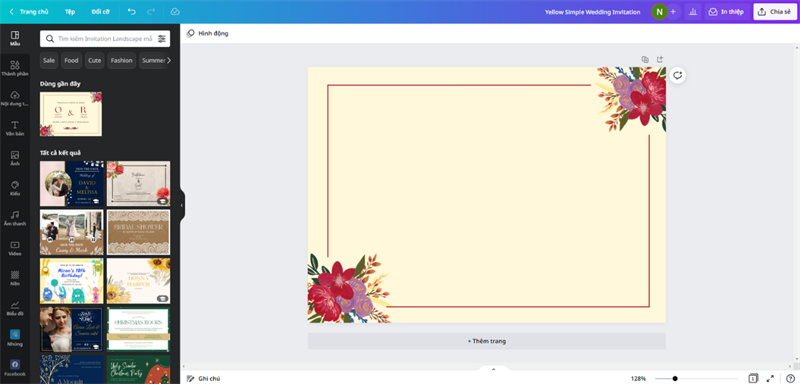Click the Chia sẻ share button
This screenshot has width=800, height=384.
[x=775, y=12]
